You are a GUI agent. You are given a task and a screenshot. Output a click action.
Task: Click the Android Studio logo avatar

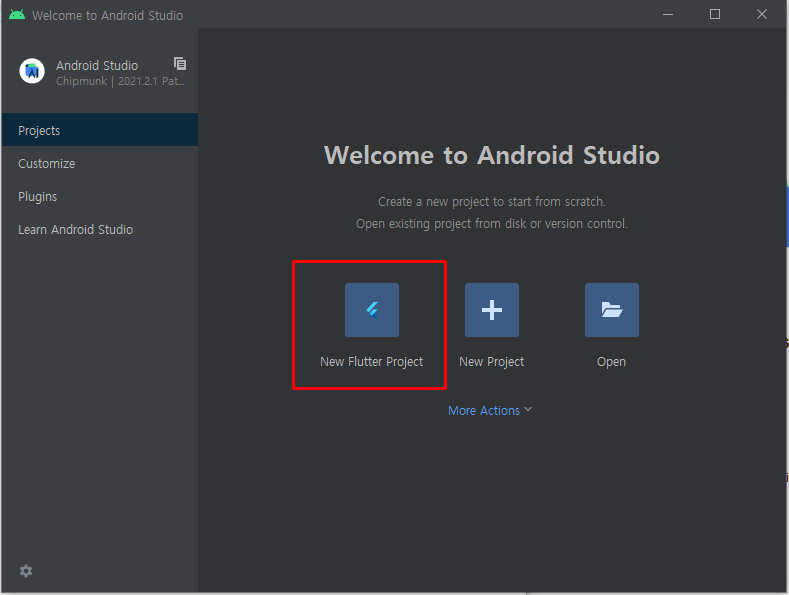pyautogui.click(x=32, y=71)
